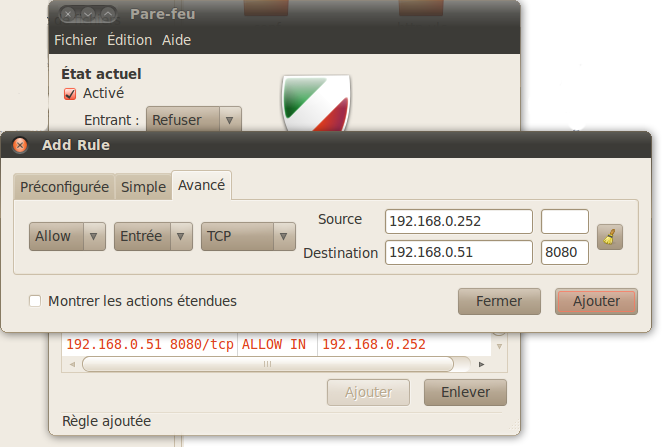This screenshot has height=447, width=663.
Task: Click the down scroll arrow in rules list
Action: coord(499,346)
